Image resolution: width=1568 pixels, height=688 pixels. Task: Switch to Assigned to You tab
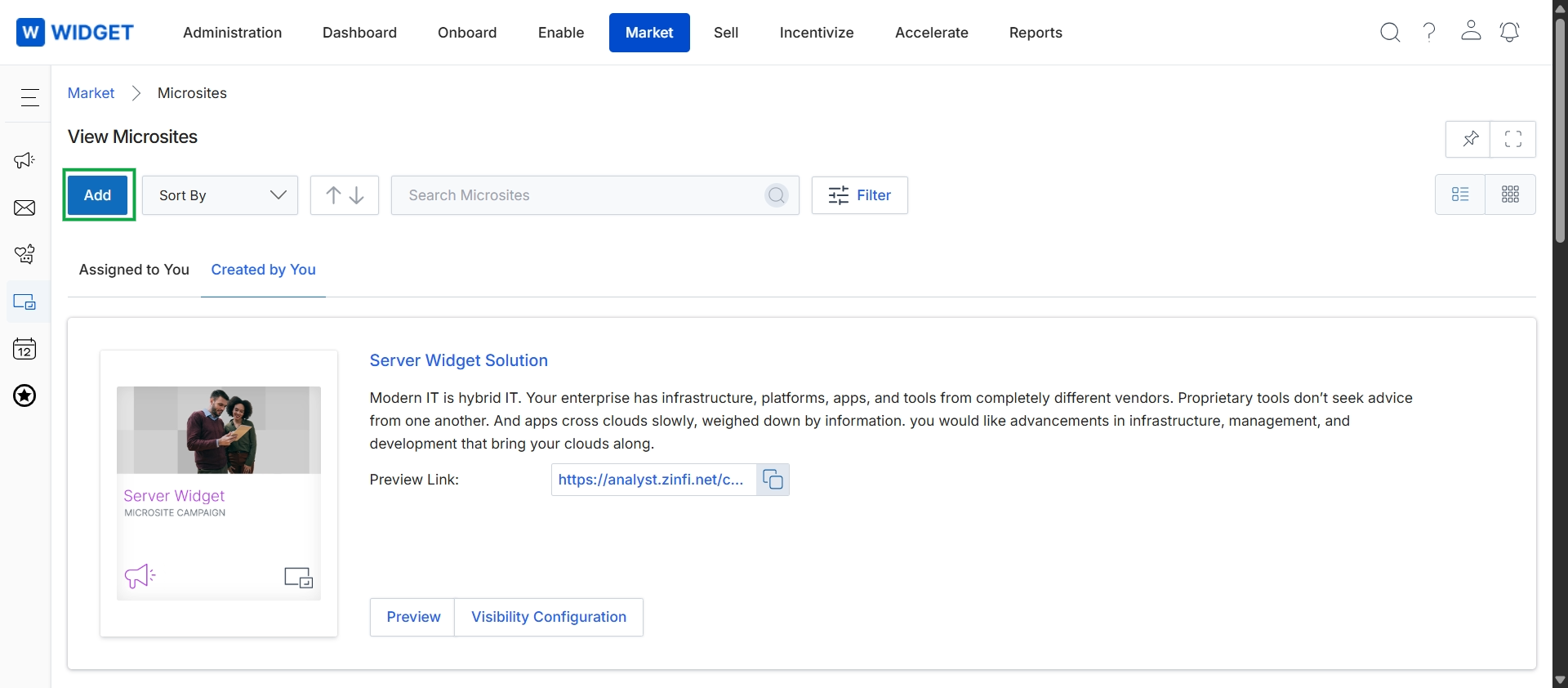(x=134, y=270)
